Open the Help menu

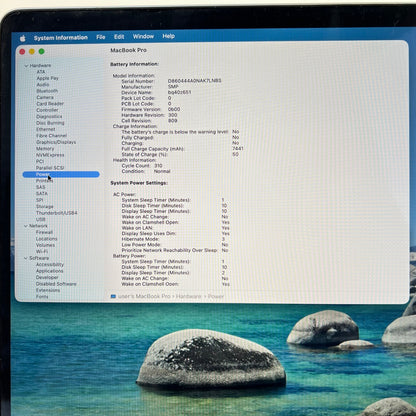[169, 36]
